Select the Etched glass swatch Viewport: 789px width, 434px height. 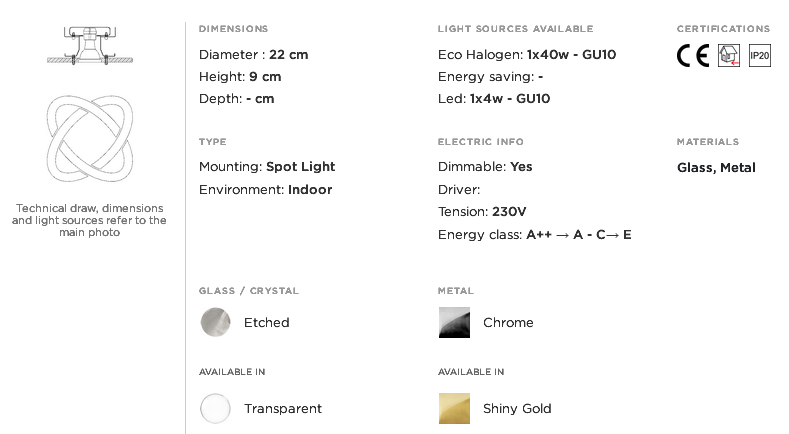point(215,322)
